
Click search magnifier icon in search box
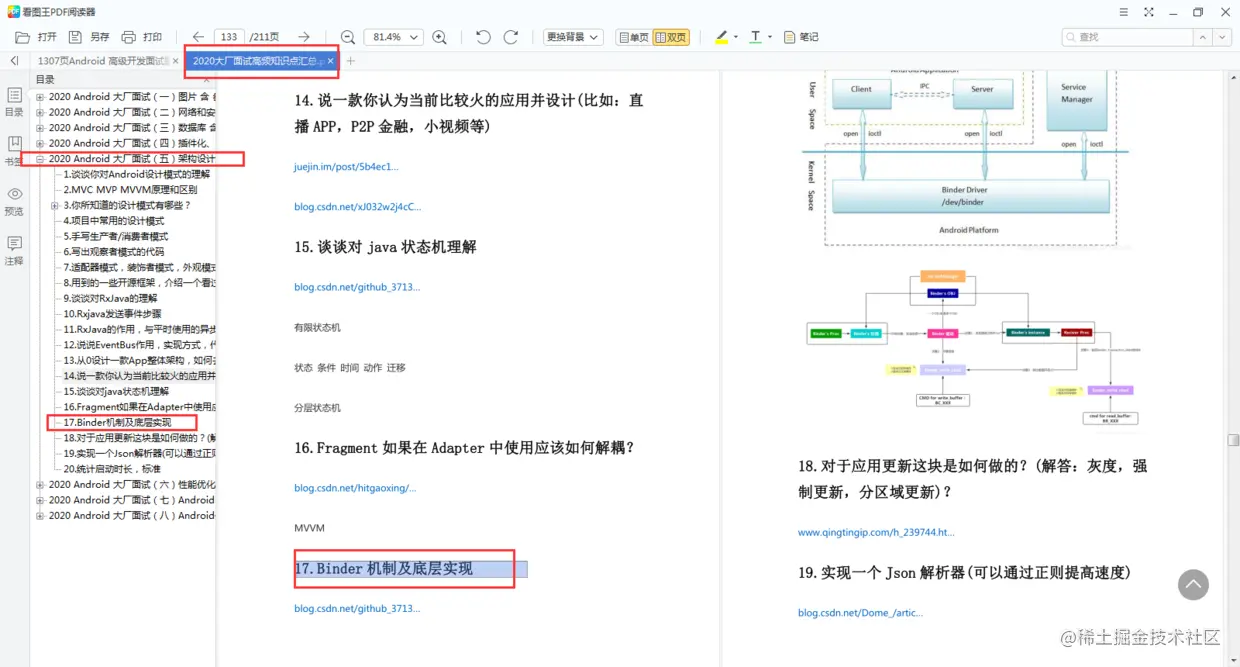coord(1072,37)
